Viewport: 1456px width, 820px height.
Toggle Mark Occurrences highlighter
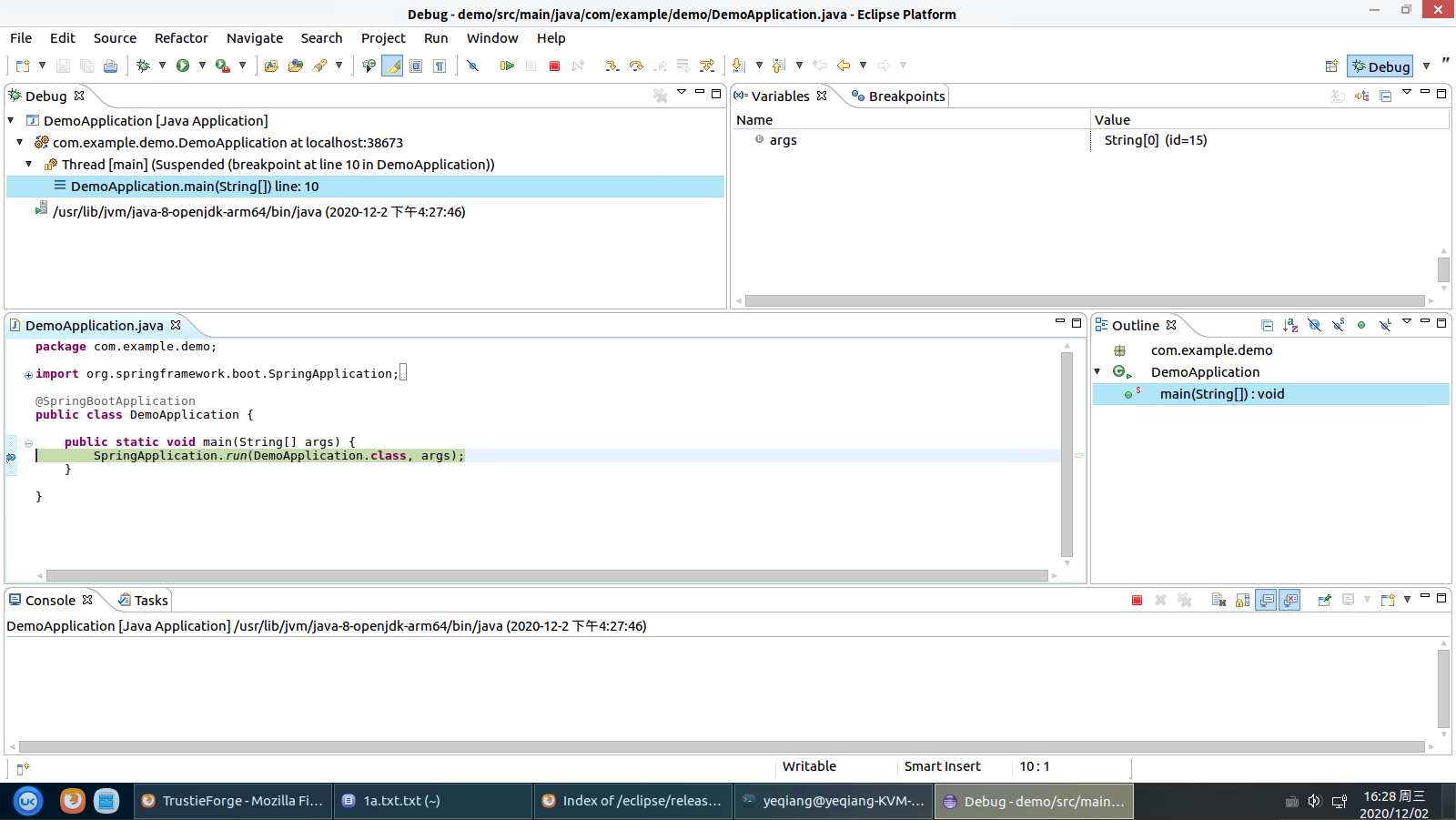(392, 66)
